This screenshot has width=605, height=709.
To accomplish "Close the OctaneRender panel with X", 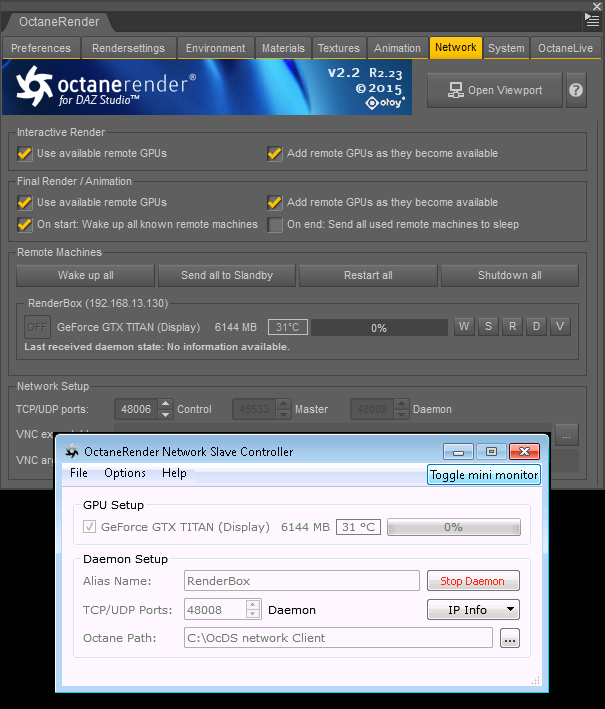I will click(597, 6).
